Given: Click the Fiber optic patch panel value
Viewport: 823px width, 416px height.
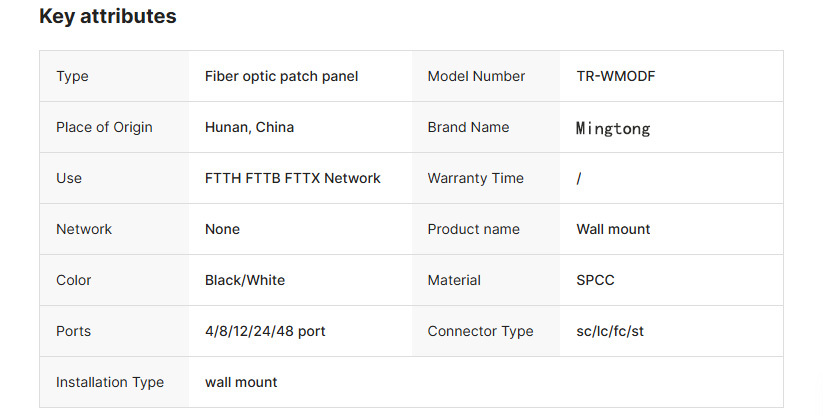Looking at the screenshot, I should (281, 76).
